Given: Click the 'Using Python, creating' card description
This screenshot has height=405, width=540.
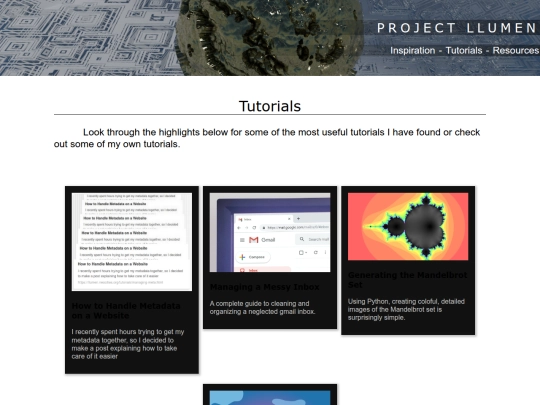Looking at the screenshot, I should (406, 309).
